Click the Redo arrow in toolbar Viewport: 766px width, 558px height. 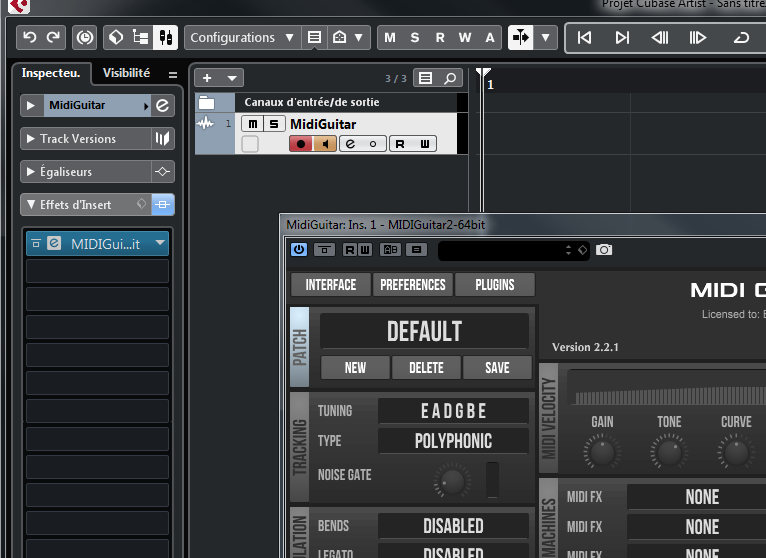53,38
